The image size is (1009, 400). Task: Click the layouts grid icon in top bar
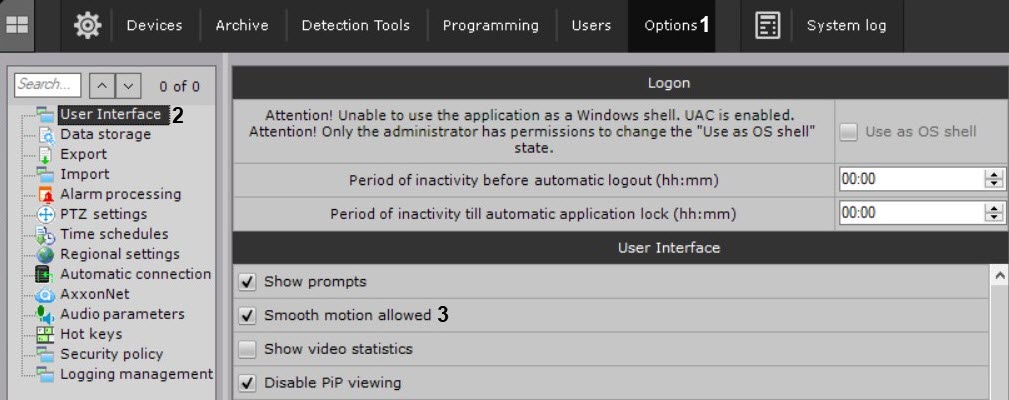[17, 25]
